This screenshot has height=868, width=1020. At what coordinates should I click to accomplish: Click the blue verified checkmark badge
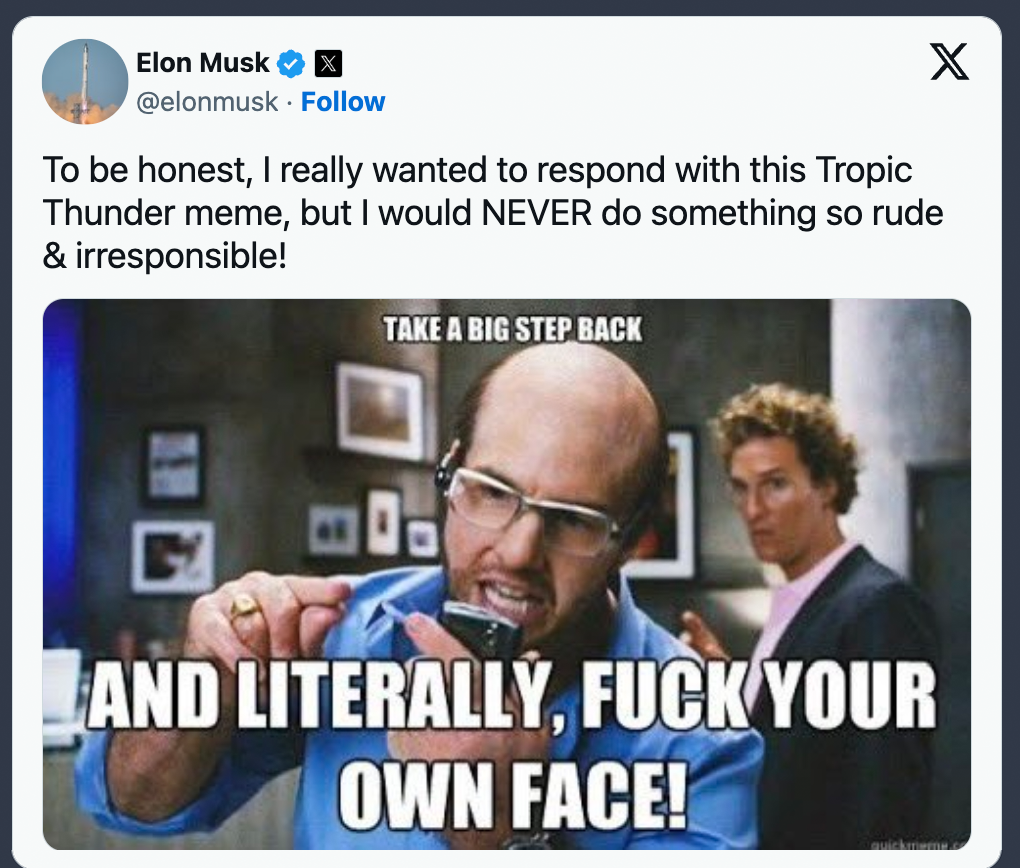(292, 63)
